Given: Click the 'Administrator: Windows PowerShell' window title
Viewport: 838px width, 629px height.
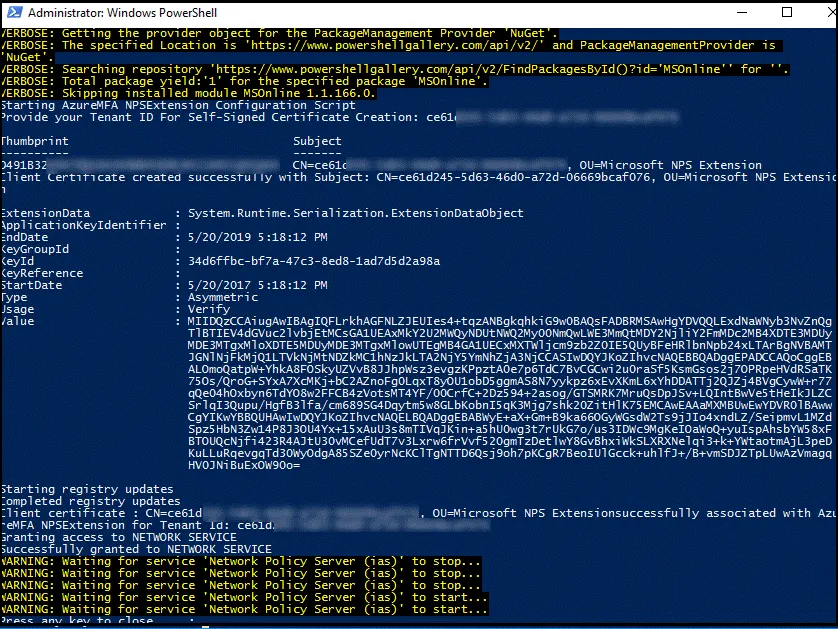Looking at the screenshot, I should (x=122, y=13).
